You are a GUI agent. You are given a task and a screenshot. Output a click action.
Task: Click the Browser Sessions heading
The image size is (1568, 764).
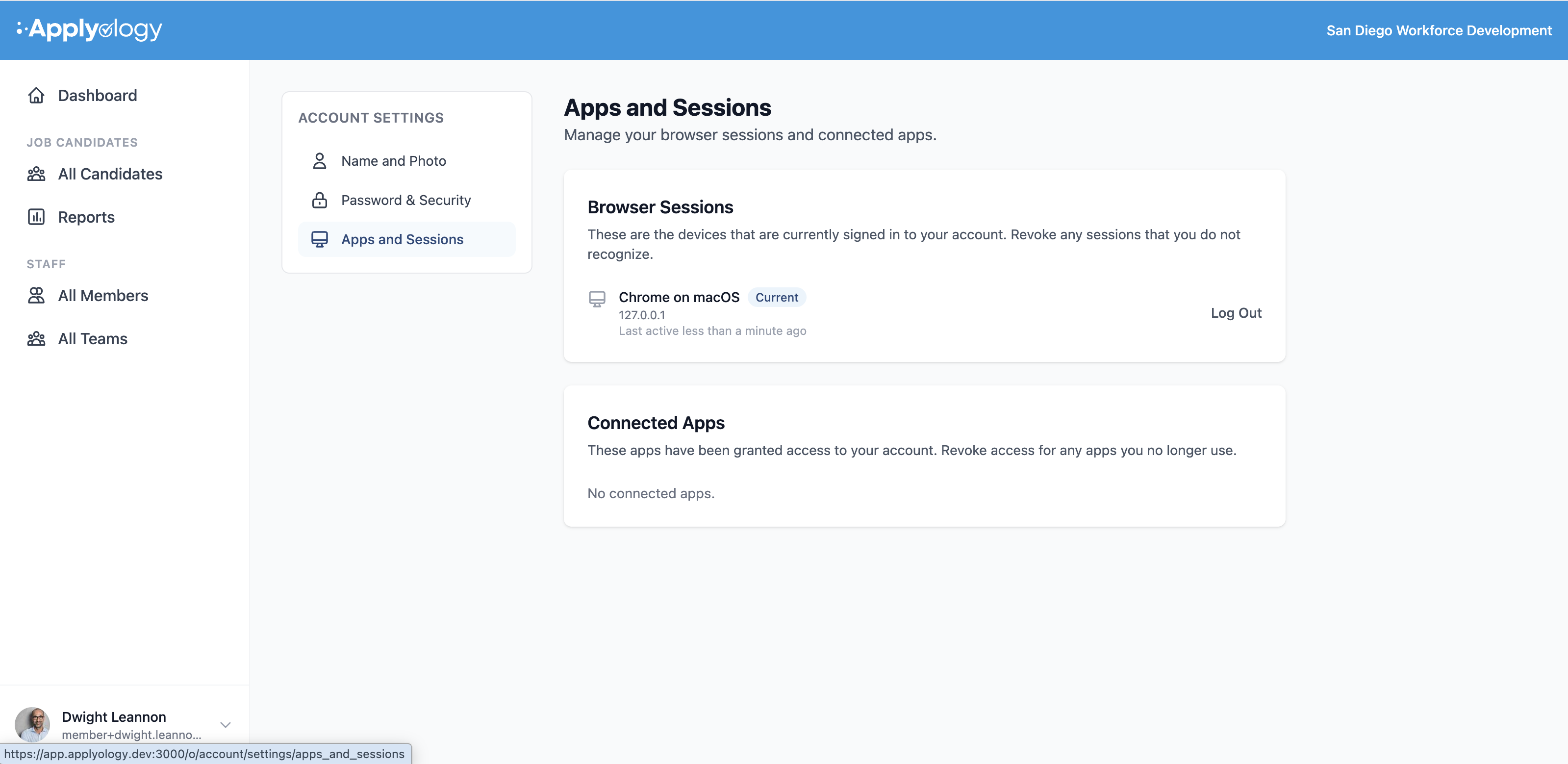660,207
